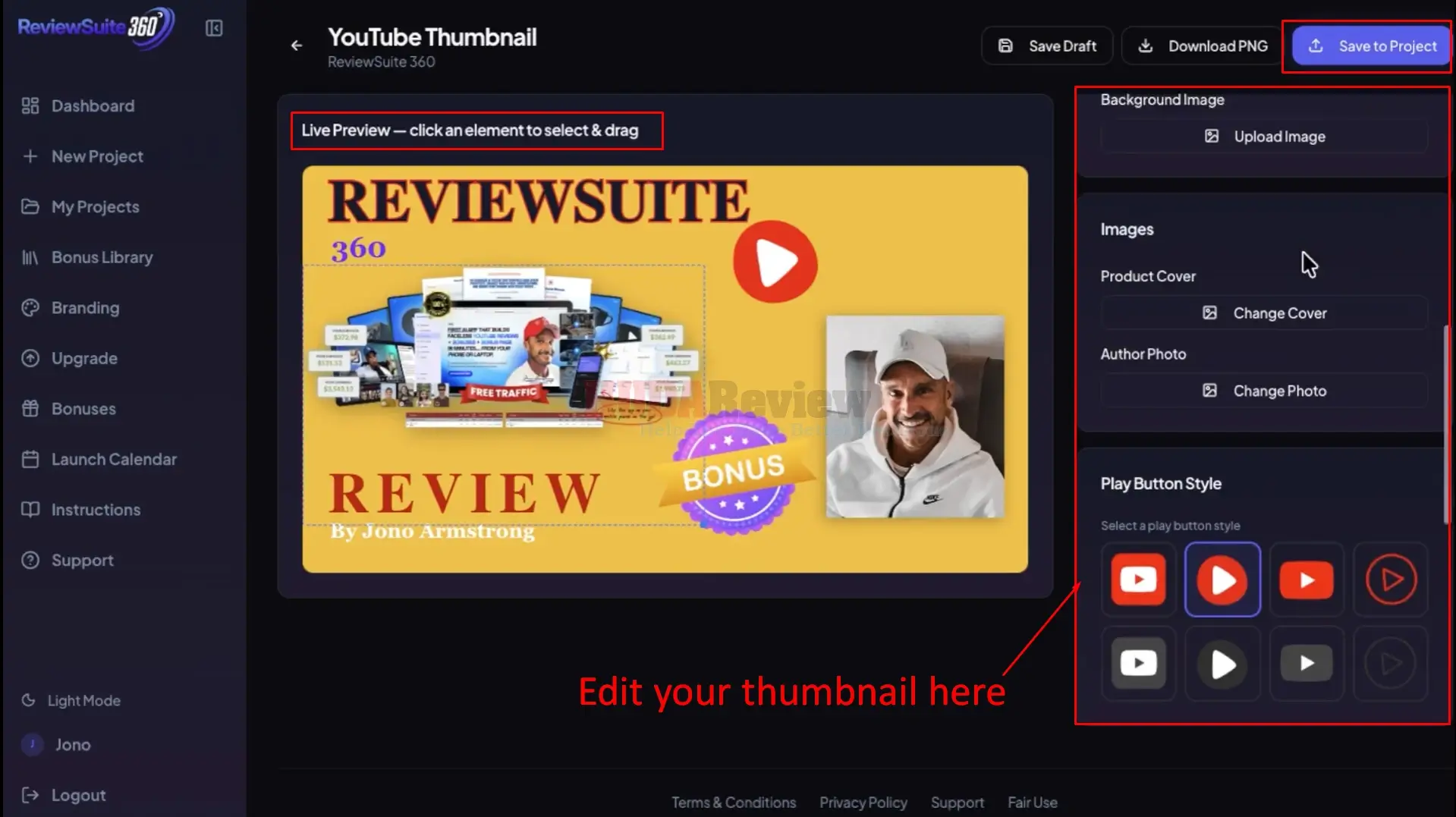1456x817 pixels.
Task: Open the Branding palette icon
Action: click(30, 307)
